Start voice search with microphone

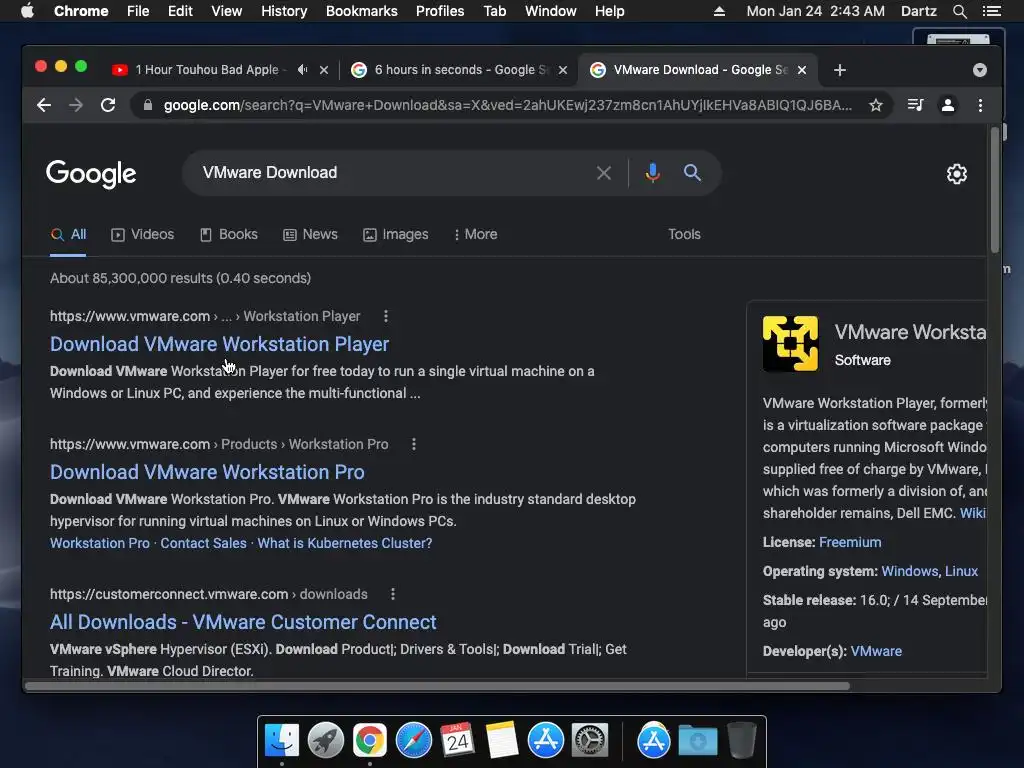pos(652,173)
